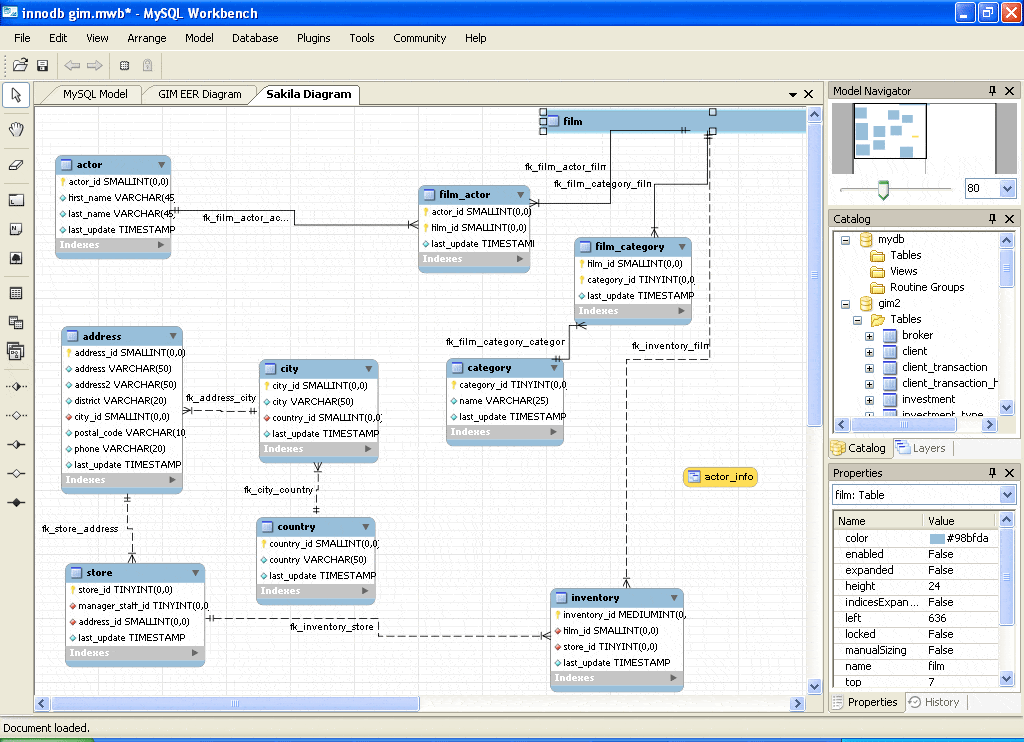Screen dimensions: 1024x742
Task: Expand the broker table in Catalog tree
Action: click(x=870, y=336)
